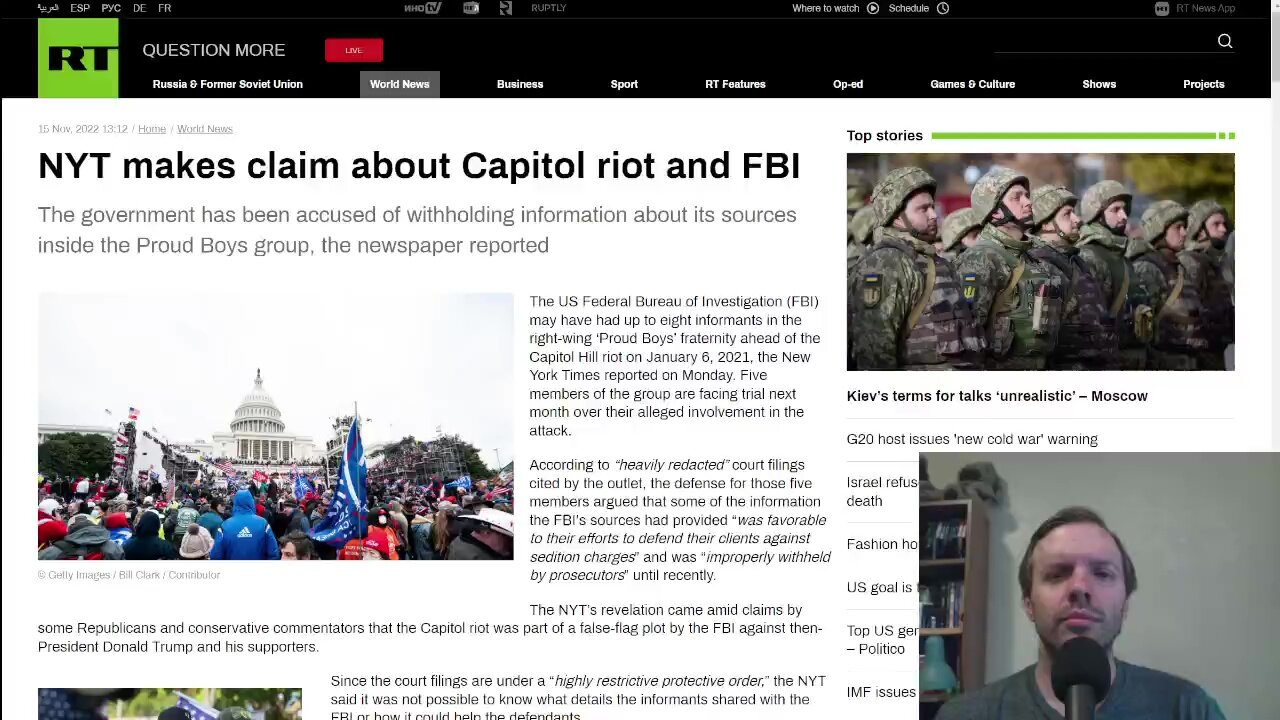Open the Schedule link
This screenshot has width=1280, height=720.
pos(909,8)
